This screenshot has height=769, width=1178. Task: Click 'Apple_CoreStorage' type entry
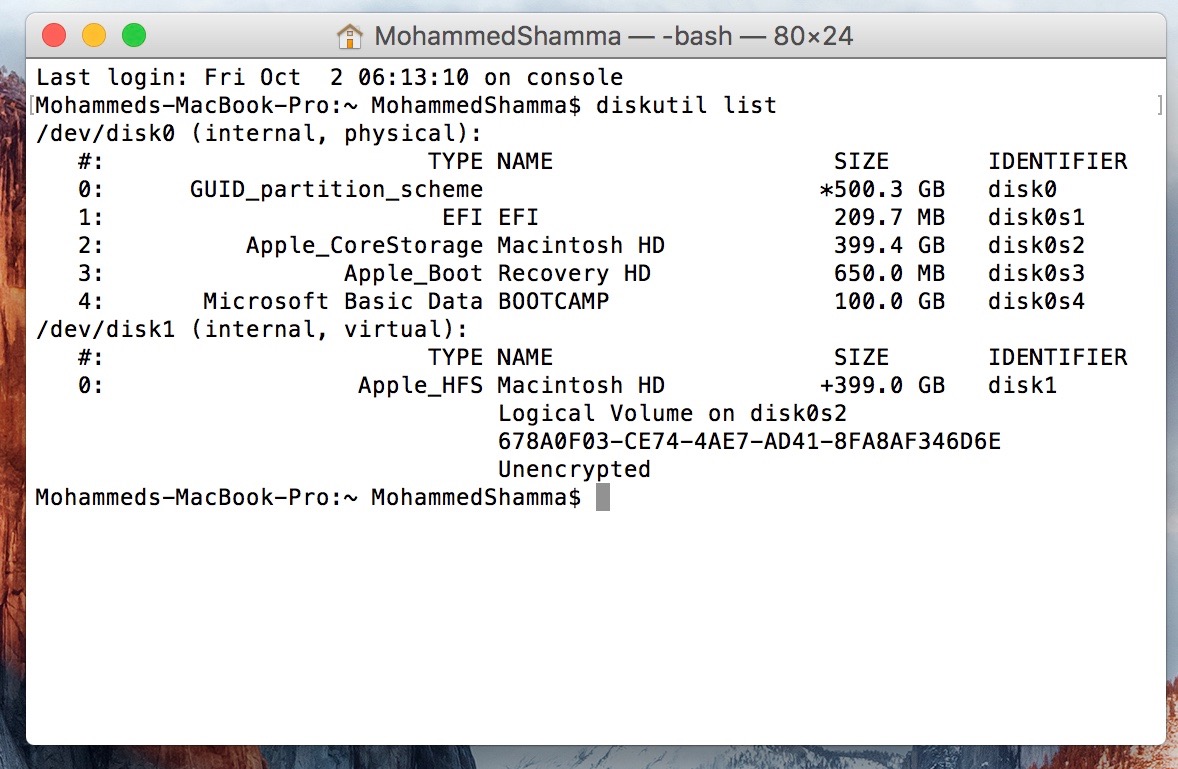click(x=364, y=246)
